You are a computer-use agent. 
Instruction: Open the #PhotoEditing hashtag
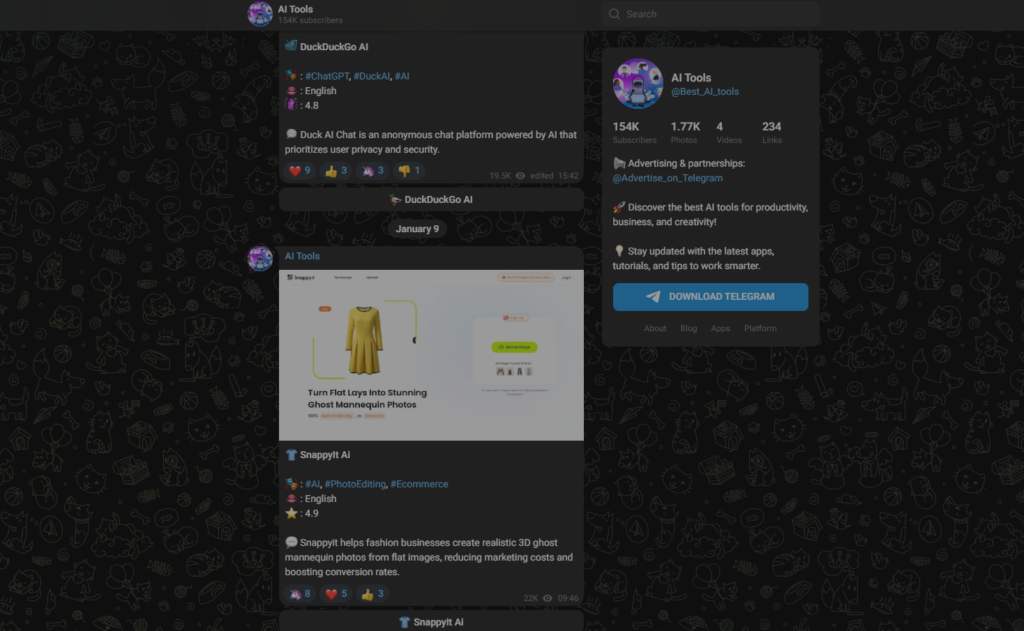point(355,484)
